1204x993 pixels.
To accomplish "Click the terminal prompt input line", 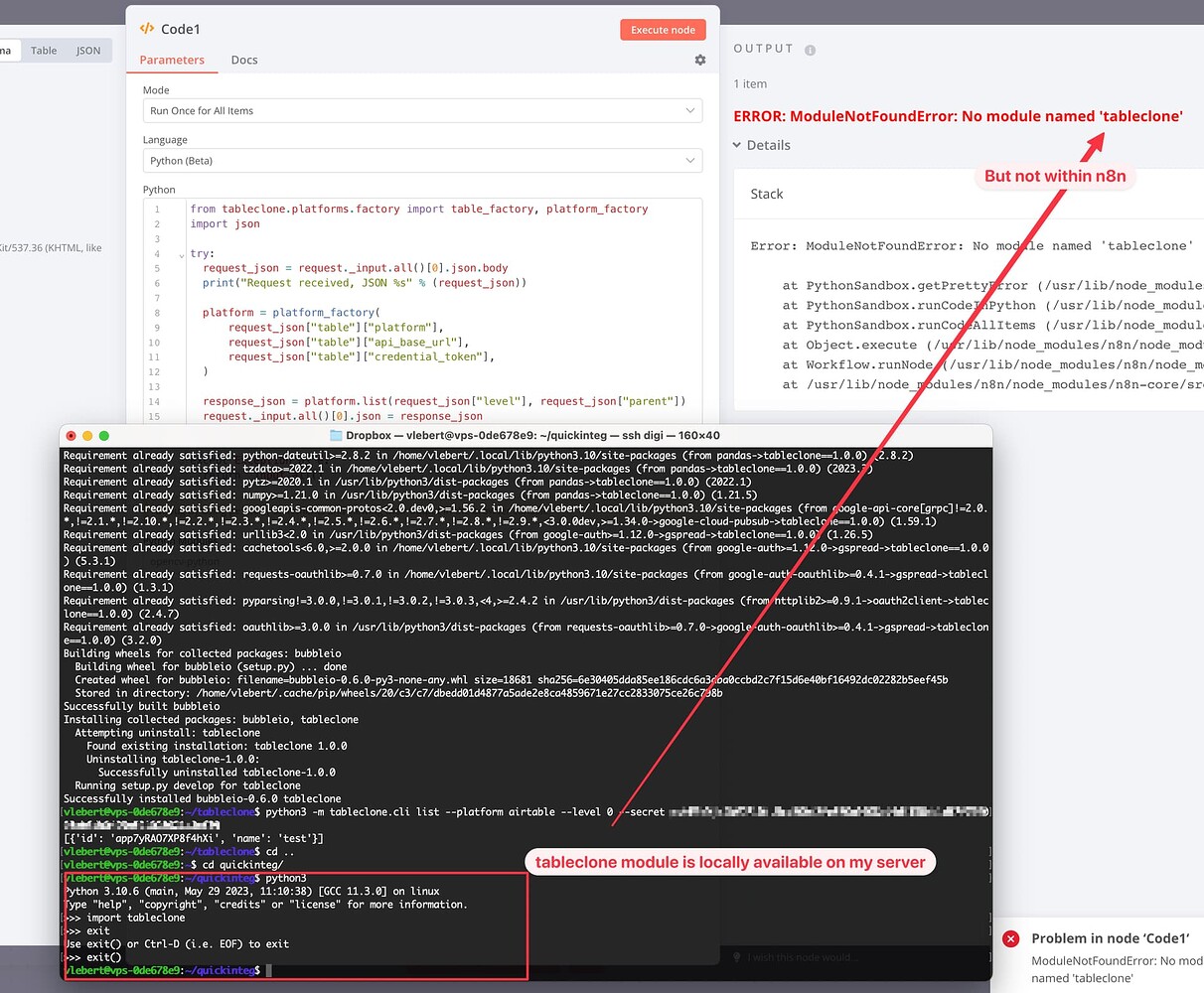I will point(268,970).
